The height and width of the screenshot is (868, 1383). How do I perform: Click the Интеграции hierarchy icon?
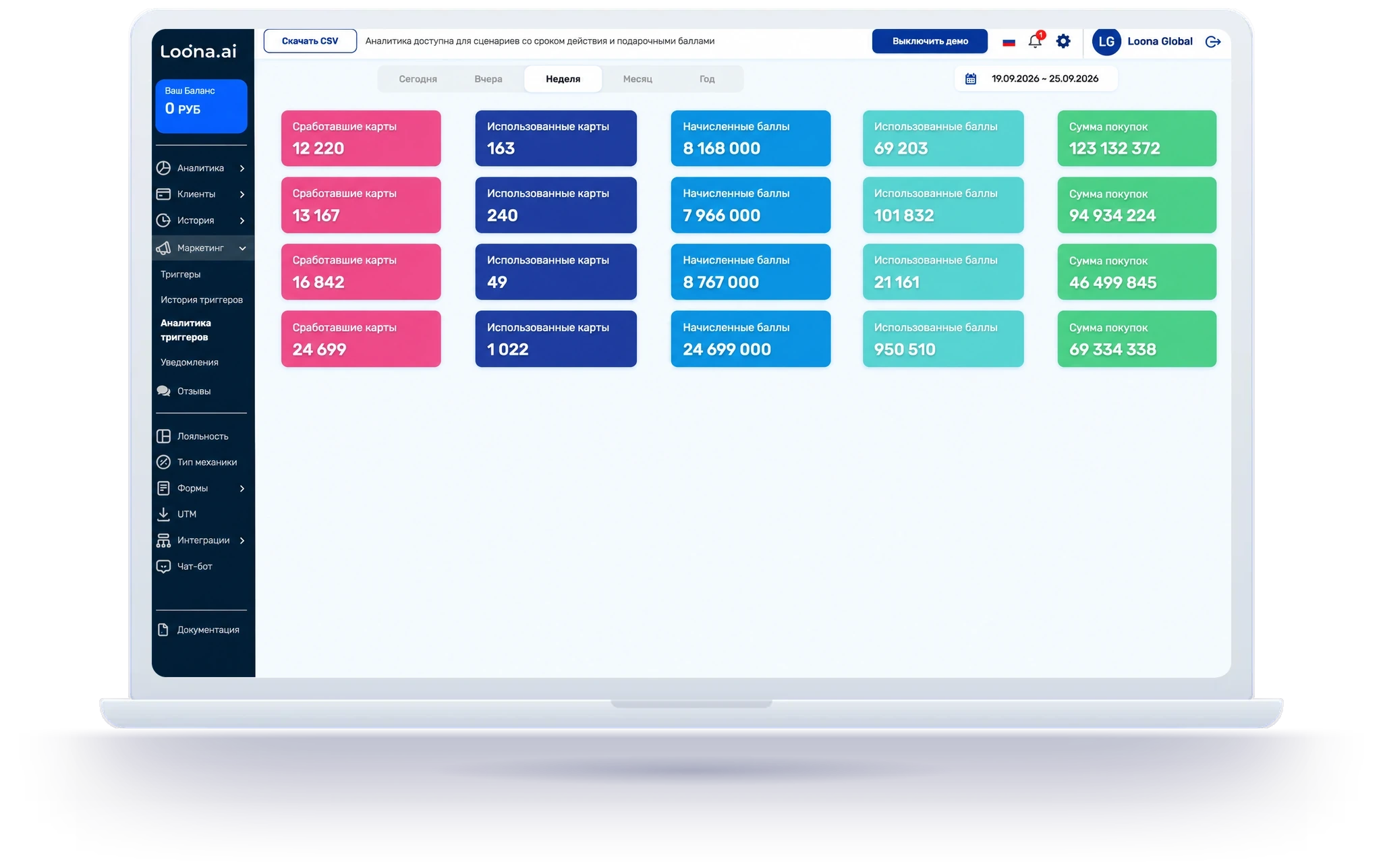point(163,540)
